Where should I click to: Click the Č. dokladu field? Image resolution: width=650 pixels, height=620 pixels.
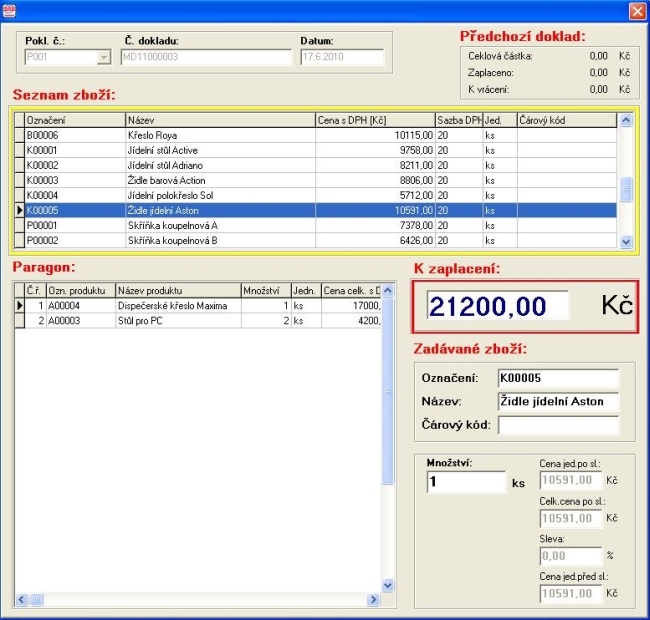point(205,58)
